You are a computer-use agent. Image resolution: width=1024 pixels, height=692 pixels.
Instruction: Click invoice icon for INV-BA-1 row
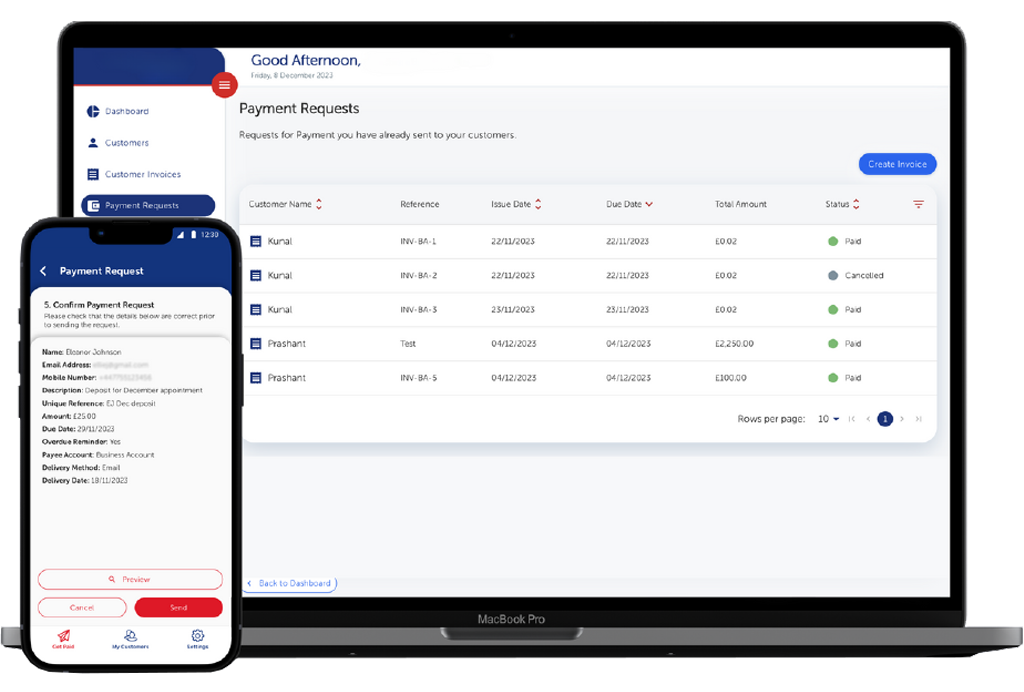pyautogui.click(x=255, y=242)
